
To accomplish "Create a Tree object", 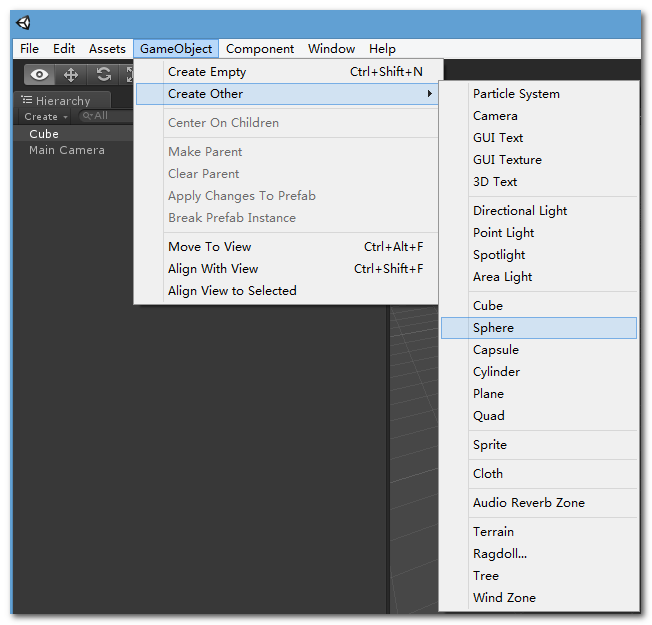I will [x=539, y=576].
